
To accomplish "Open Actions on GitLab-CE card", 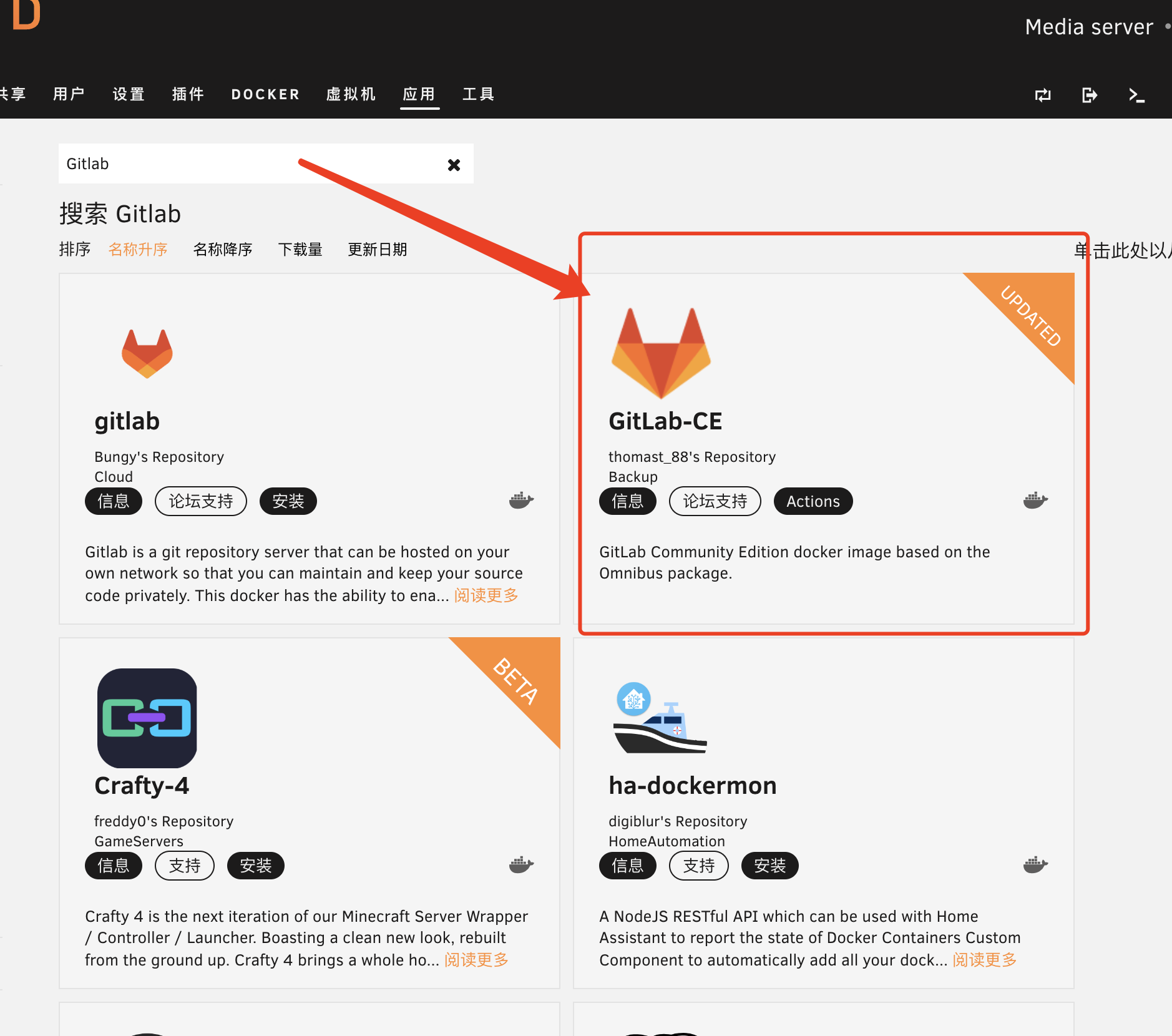I will pos(813,501).
